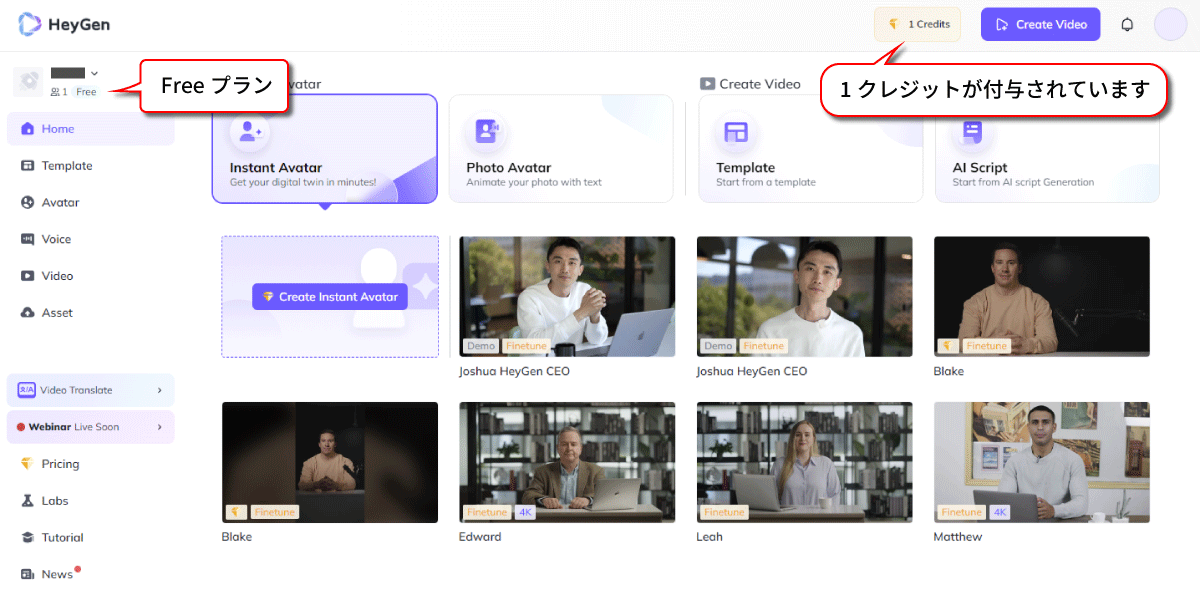Click the Pricing diamond icon
The image size is (1200, 600).
tap(28, 464)
